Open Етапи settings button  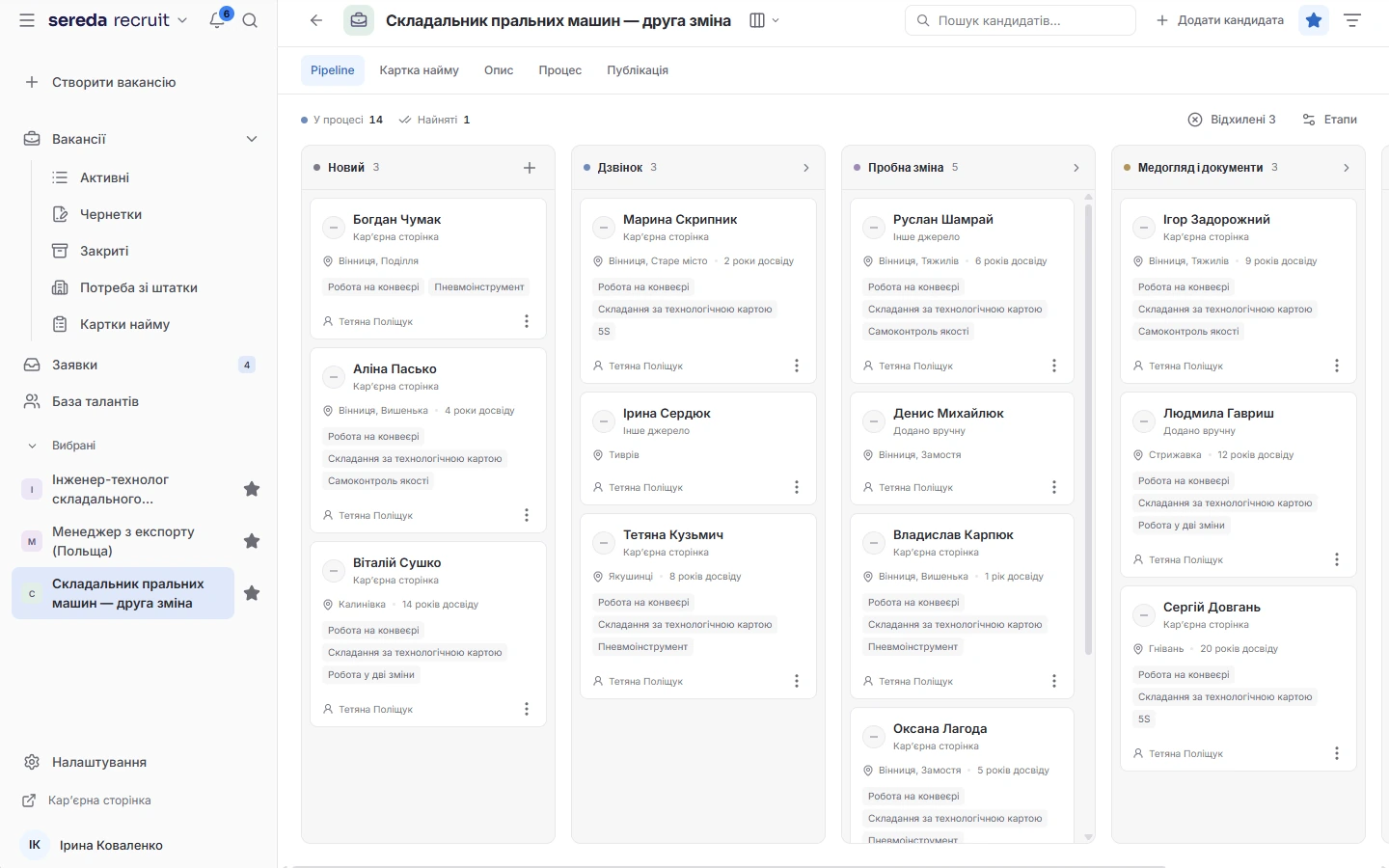[1329, 120]
